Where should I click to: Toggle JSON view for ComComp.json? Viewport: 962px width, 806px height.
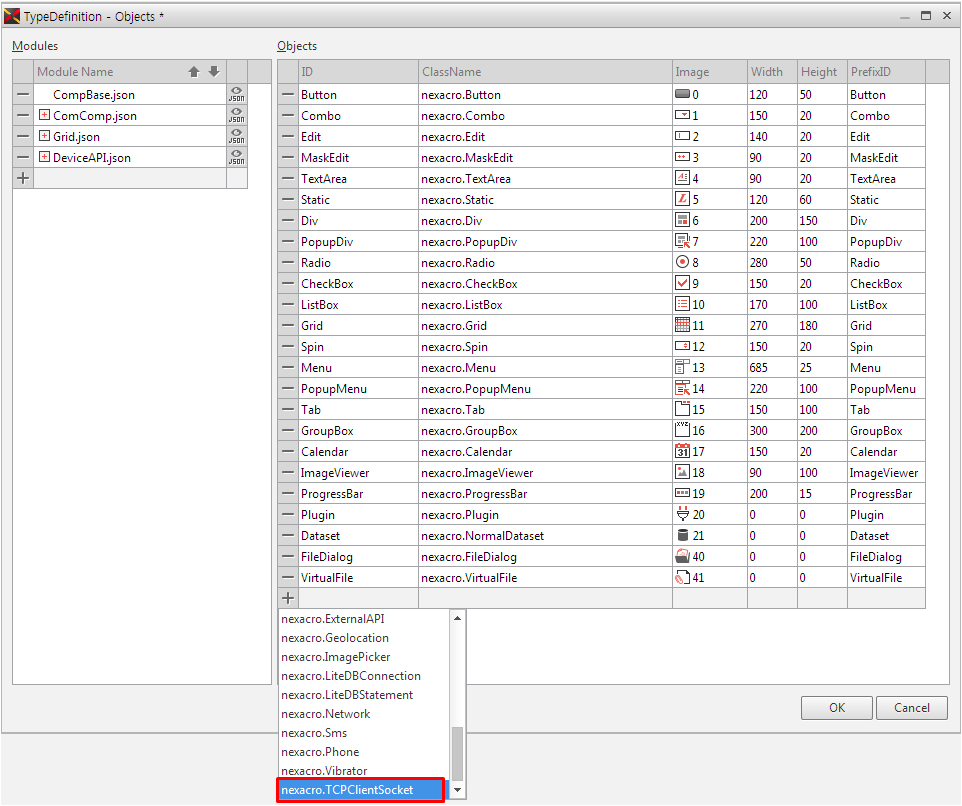pos(236,116)
